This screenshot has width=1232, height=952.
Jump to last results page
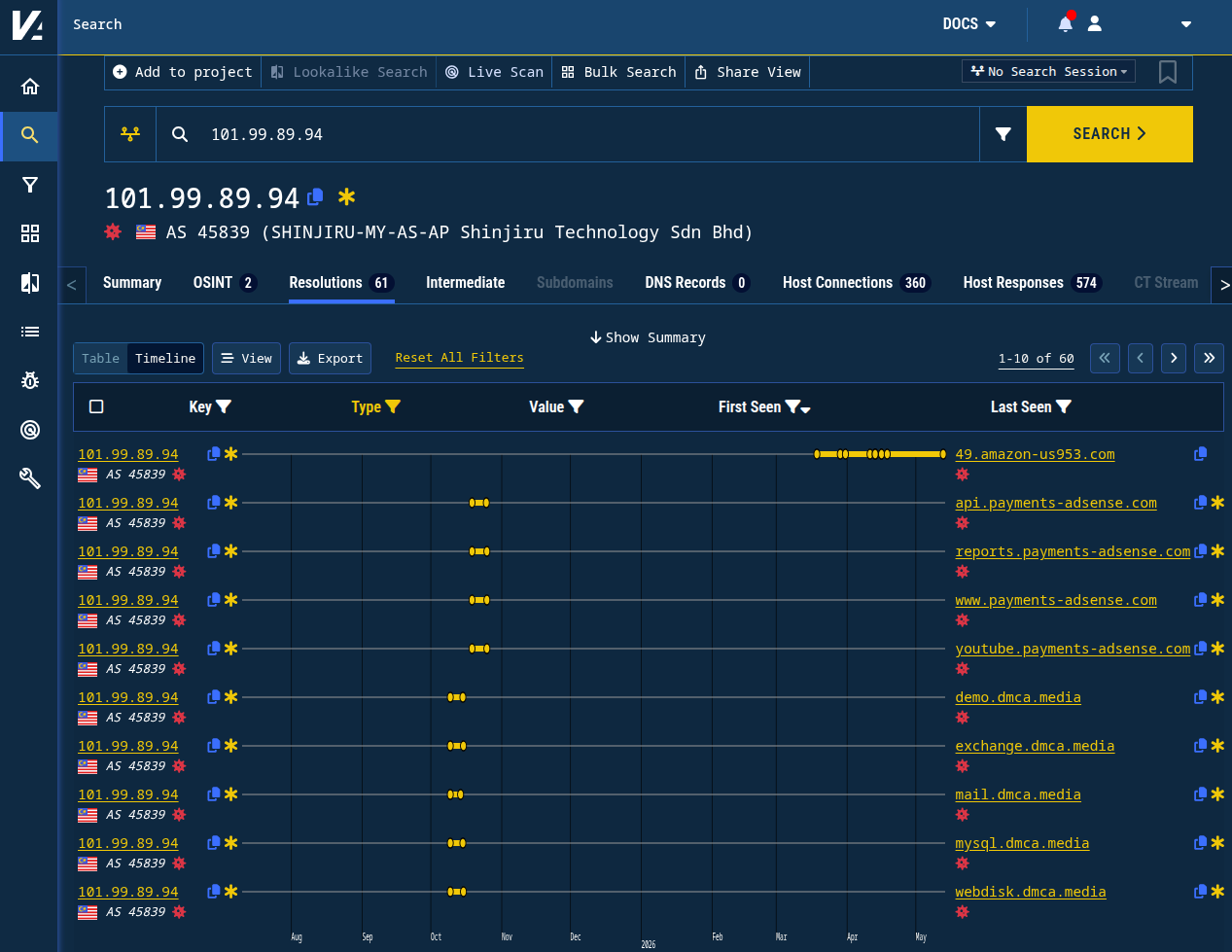pyautogui.click(x=1209, y=358)
